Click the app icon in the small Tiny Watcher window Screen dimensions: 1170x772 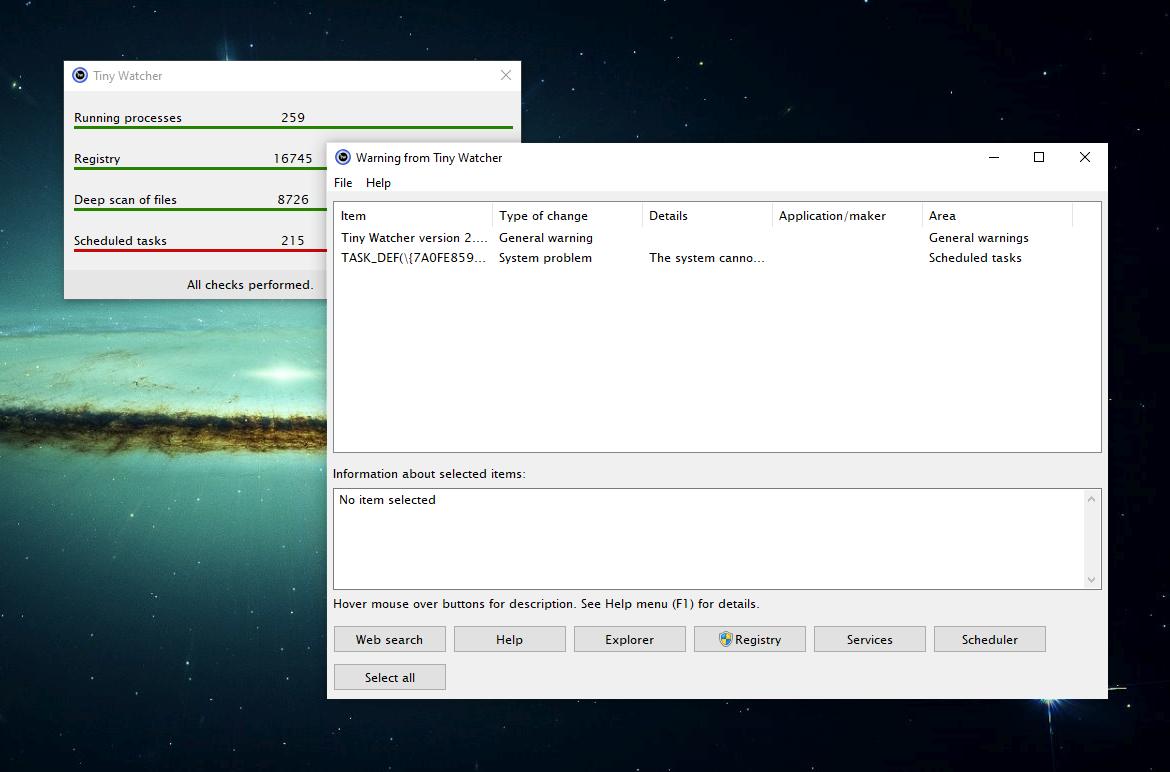(x=80, y=75)
